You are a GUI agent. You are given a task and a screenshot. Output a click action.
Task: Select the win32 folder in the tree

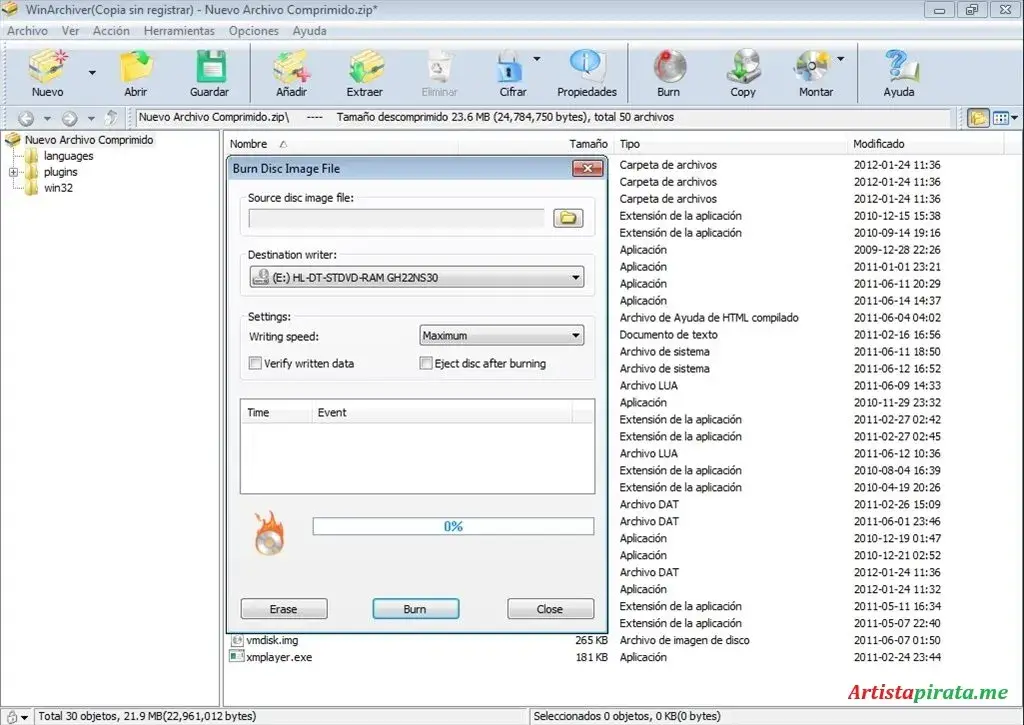(x=57, y=188)
